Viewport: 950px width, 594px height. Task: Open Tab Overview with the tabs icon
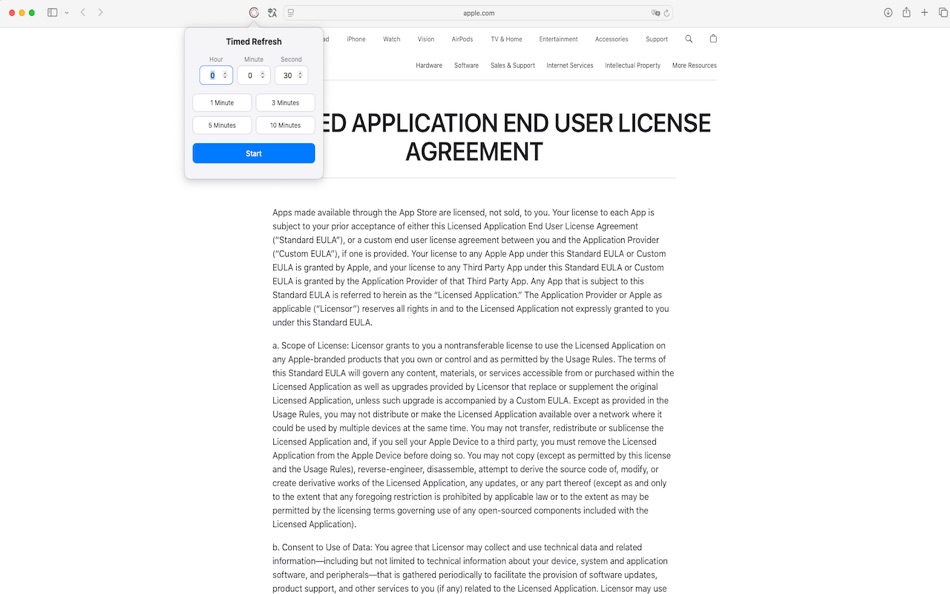[941, 12]
